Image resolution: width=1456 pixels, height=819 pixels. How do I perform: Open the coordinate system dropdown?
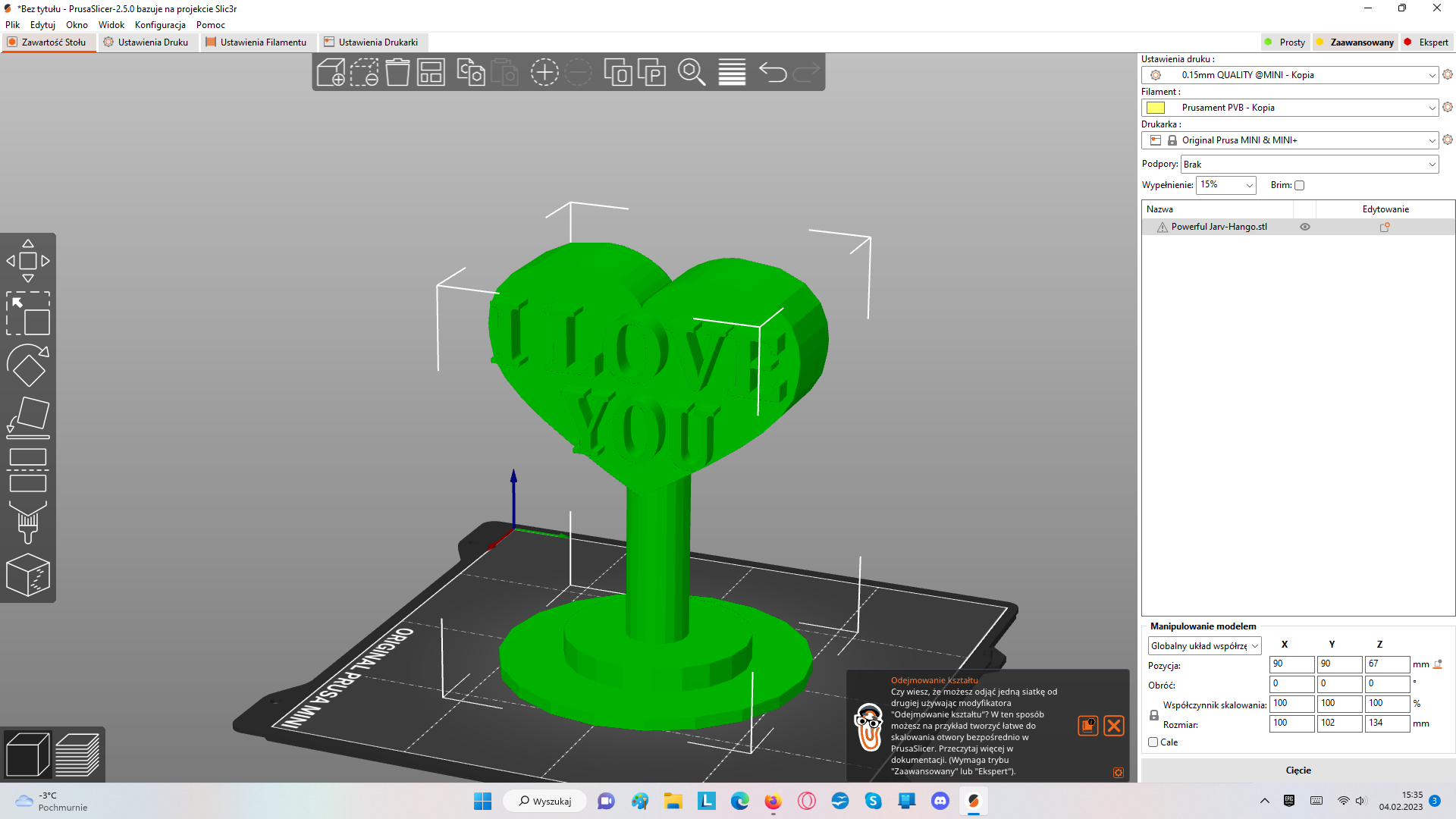[x=1205, y=646]
